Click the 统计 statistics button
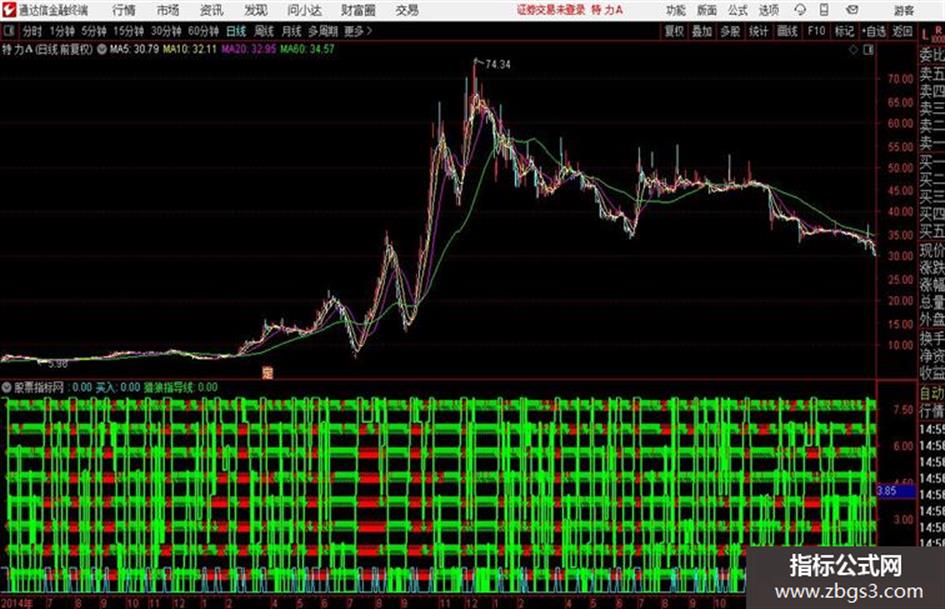The width and height of the screenshot is (945, 609). [x=758, y=31]
